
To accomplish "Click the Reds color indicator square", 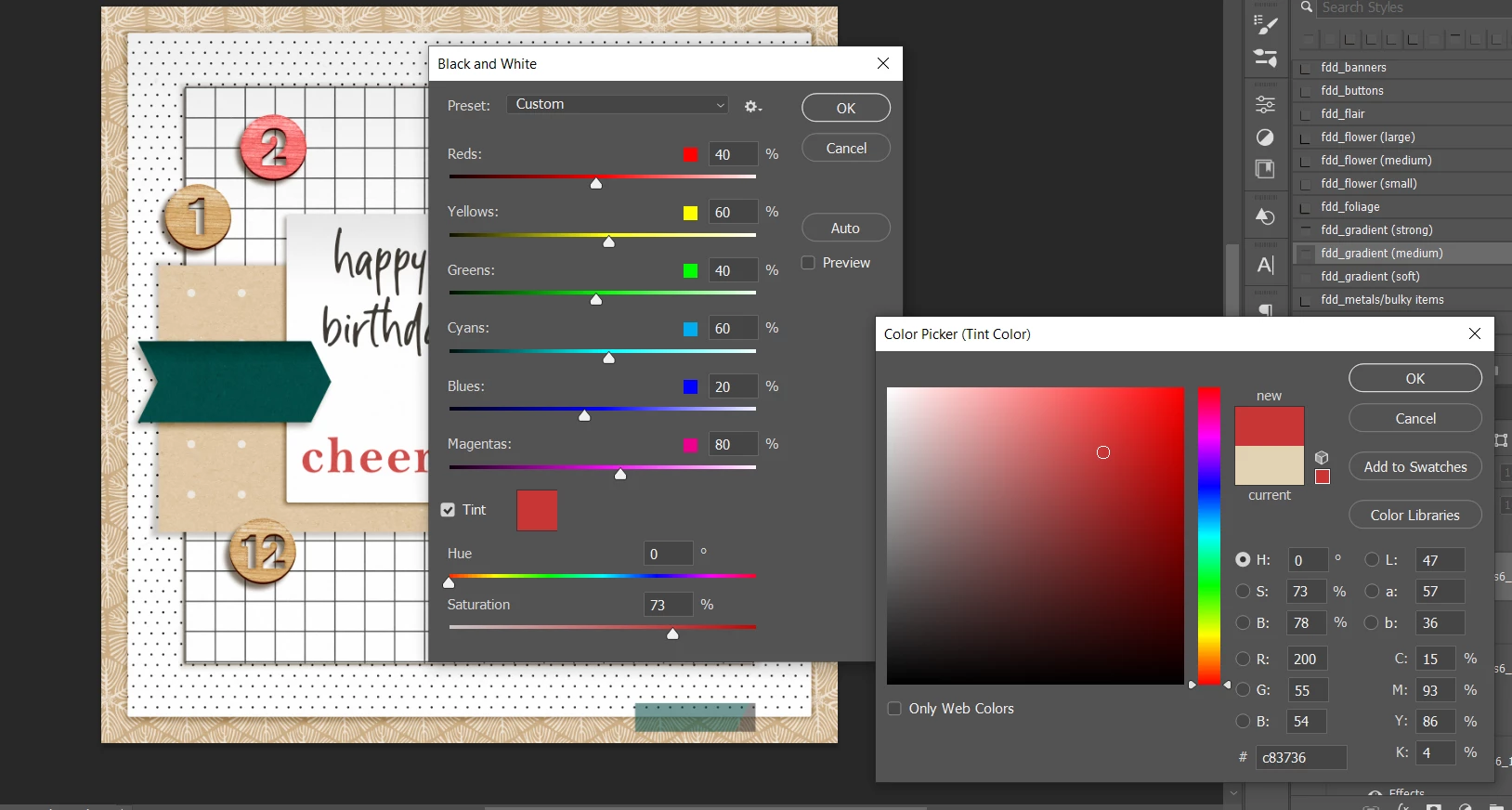I will tap(690, 154).
